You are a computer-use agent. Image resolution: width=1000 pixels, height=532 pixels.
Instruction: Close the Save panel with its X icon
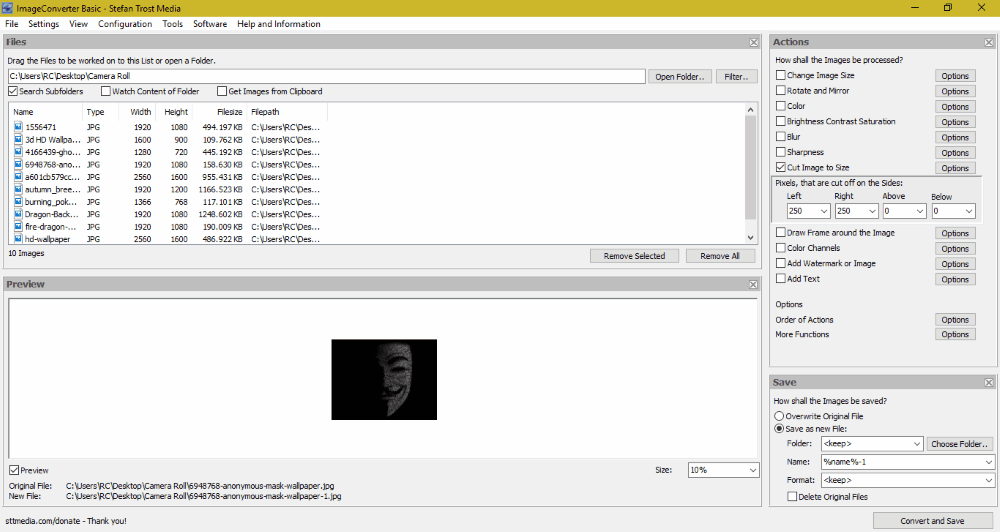989,383
